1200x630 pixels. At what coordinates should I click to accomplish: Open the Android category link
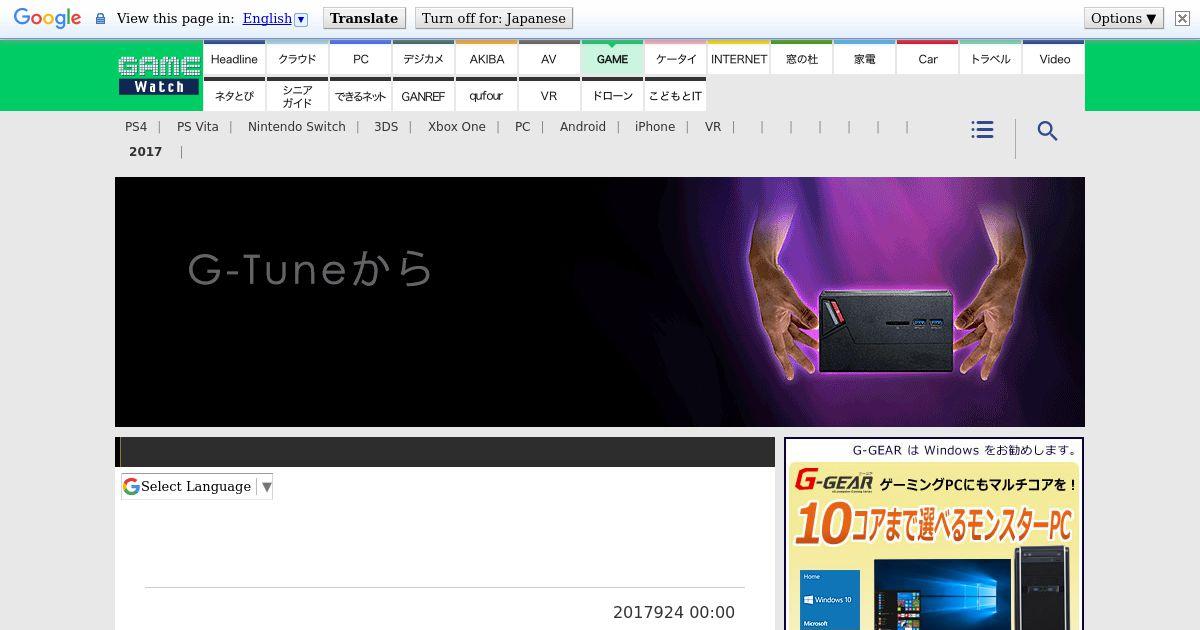(x=583, y=127)
